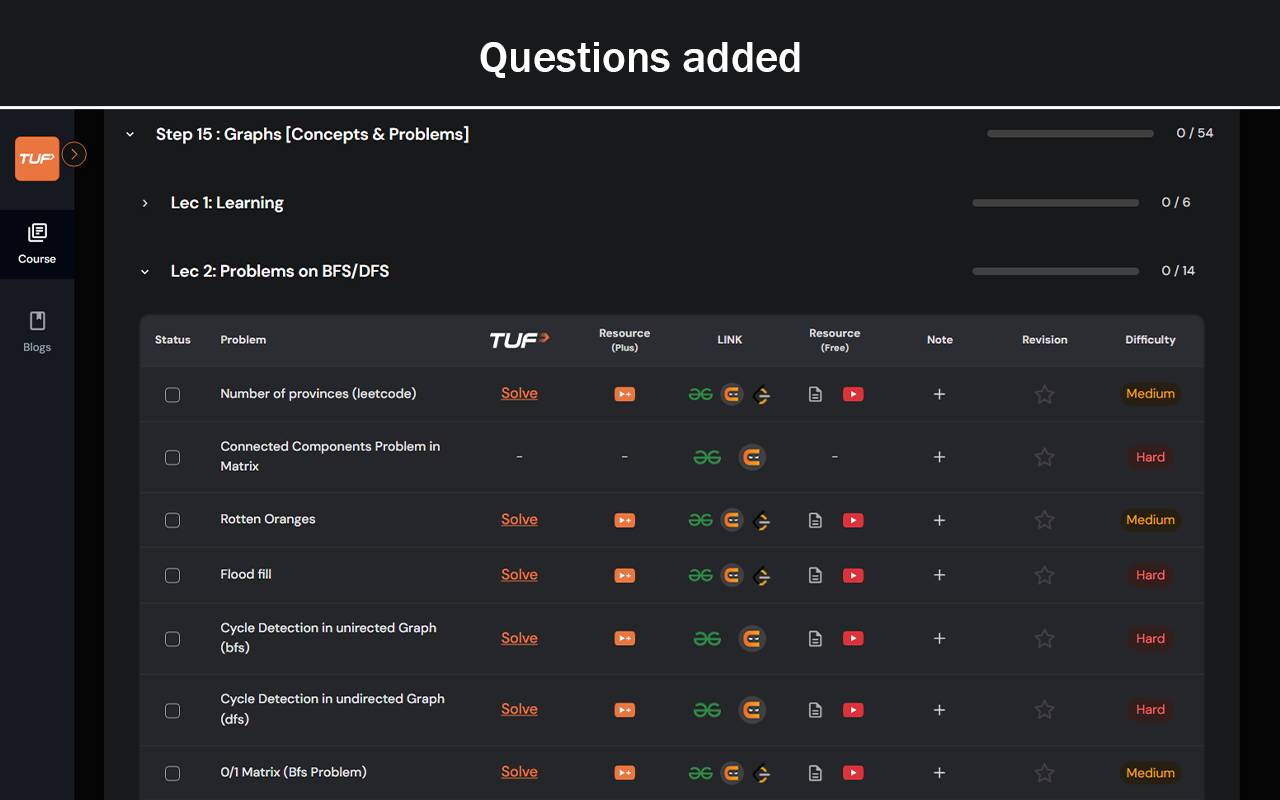Collapse Lec 2: Problems on BFS/DFS

145,271
